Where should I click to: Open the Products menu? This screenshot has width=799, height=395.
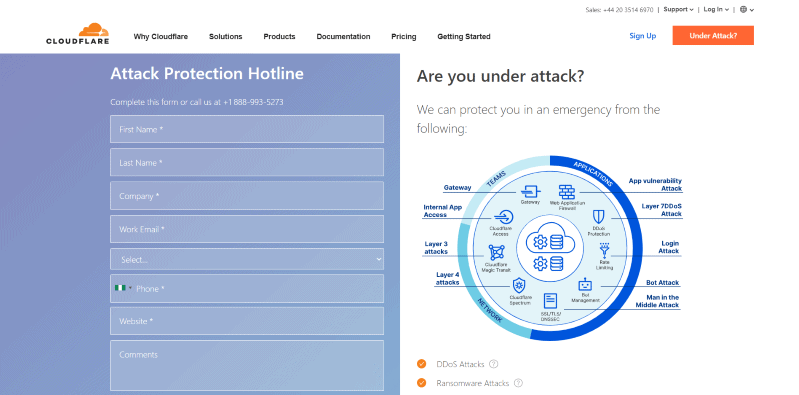(279, 37)
